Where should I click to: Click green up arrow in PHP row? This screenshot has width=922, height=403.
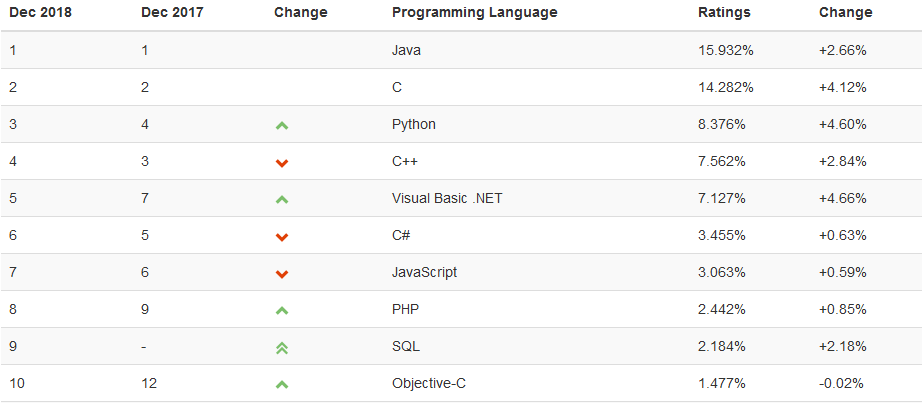[x=282, y=311]
